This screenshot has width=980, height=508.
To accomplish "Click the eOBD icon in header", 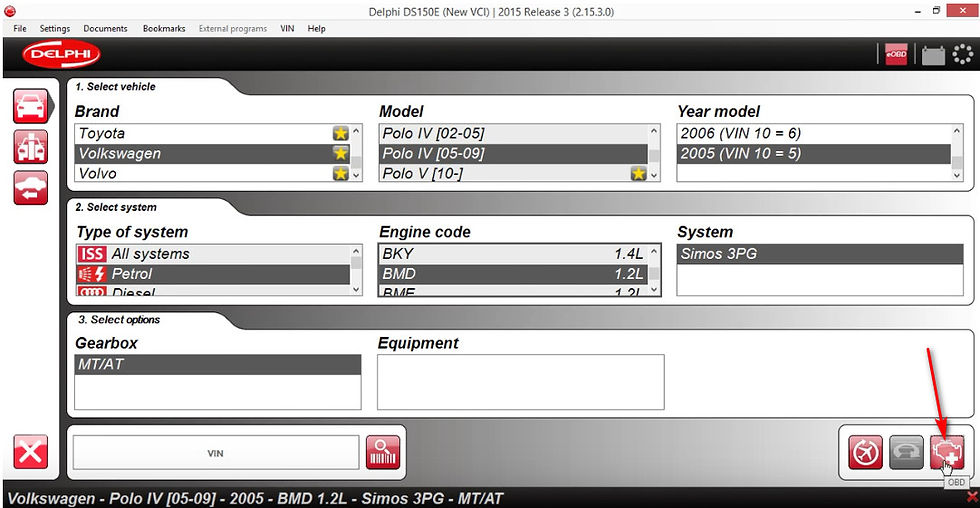I will pyautogui.click(x=896, y=54).
